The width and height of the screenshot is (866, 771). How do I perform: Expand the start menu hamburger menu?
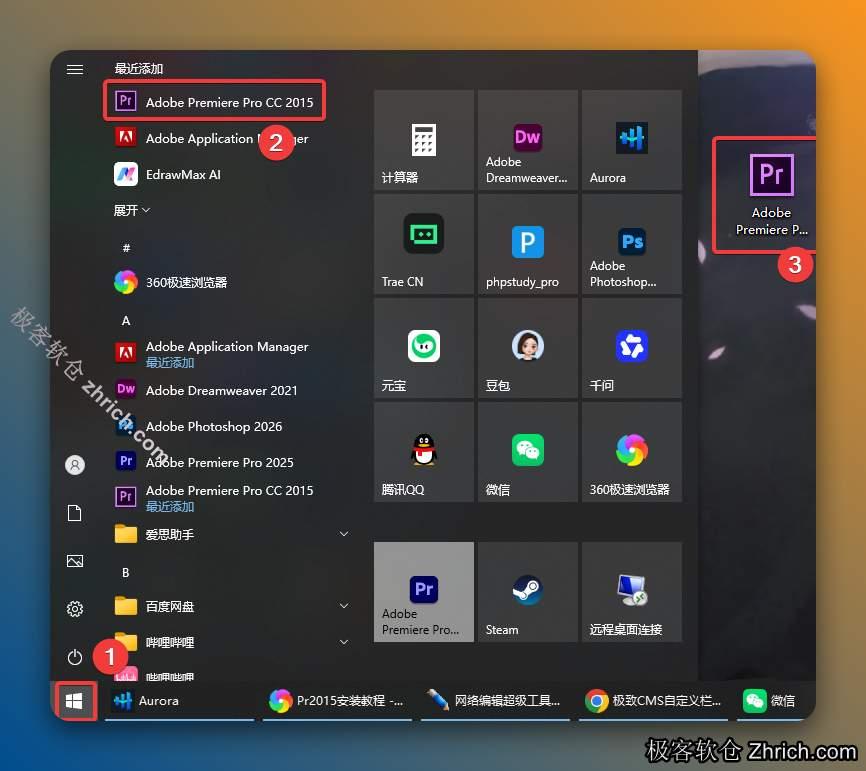(75, 69)
